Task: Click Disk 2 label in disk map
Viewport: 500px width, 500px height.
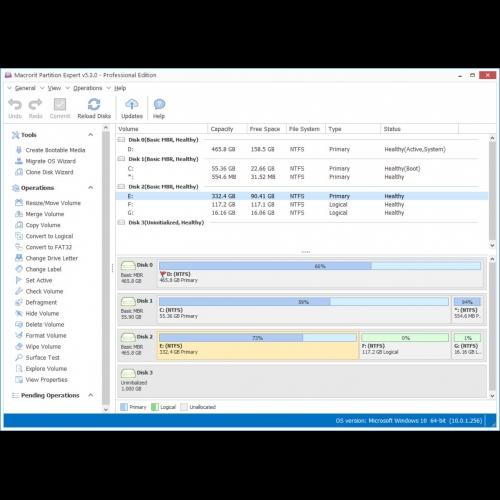Action: point(145,337)
